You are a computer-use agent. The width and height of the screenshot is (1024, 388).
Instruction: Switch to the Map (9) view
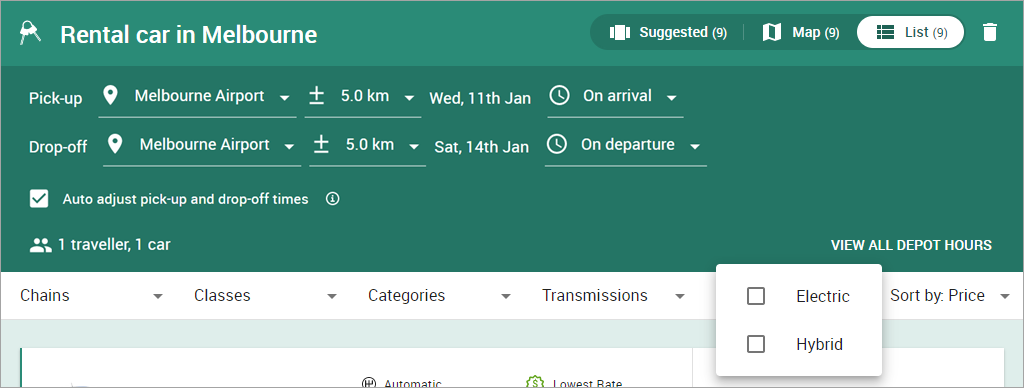point(801,32)
